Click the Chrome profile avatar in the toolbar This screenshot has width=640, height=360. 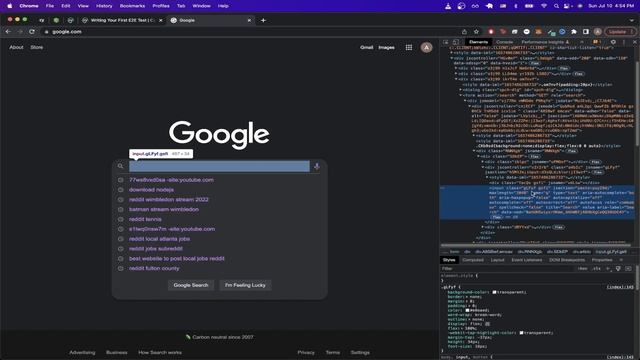[x=598, y=31]
